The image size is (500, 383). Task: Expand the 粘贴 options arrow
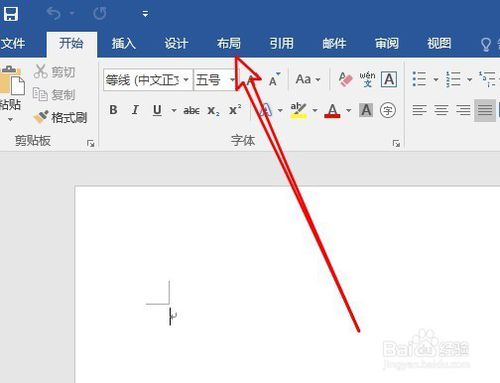[10, 119]
